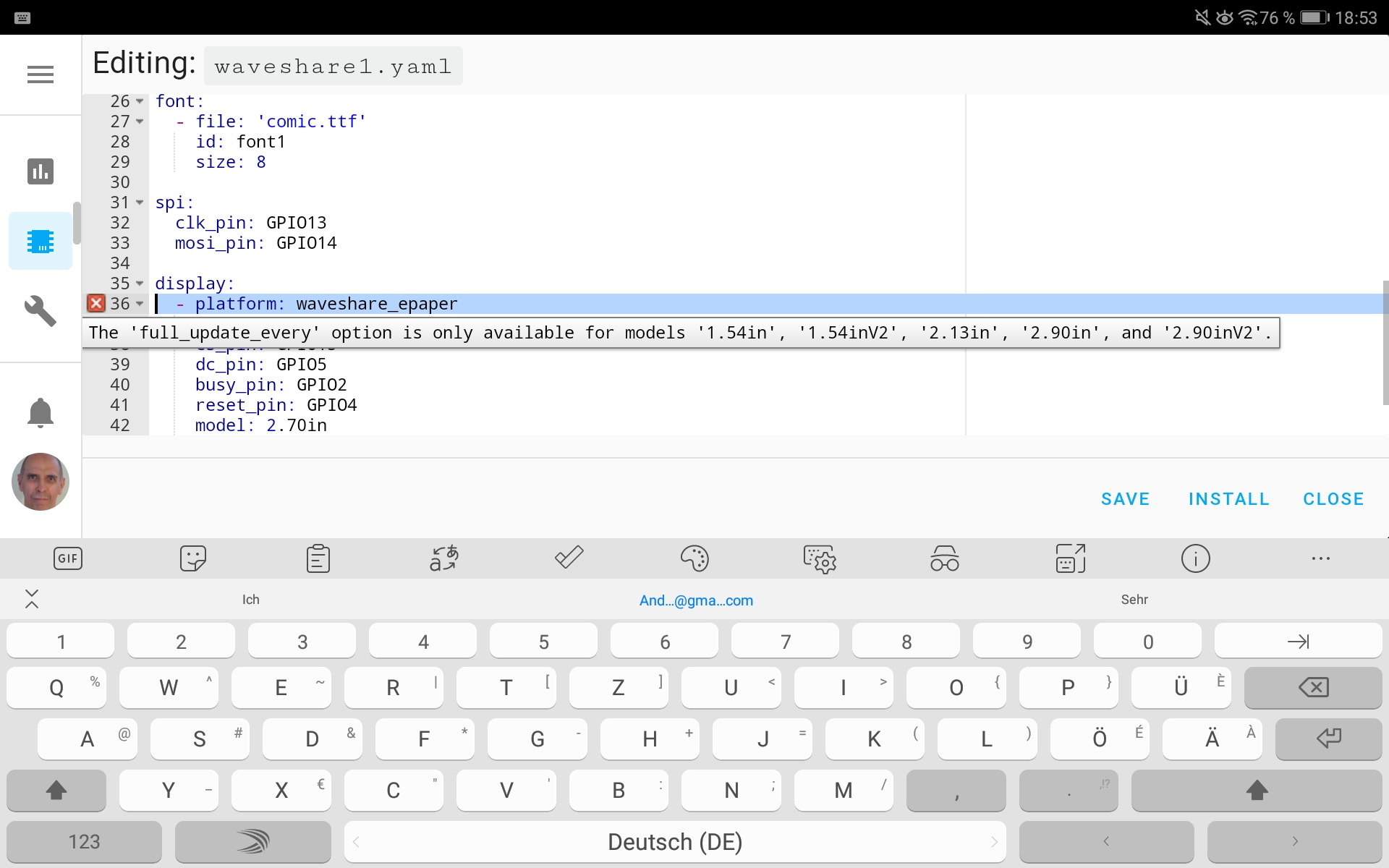1389x868 pixels.
Task: Open the developer tools wrench icon
Action: (x=40, y=311)
